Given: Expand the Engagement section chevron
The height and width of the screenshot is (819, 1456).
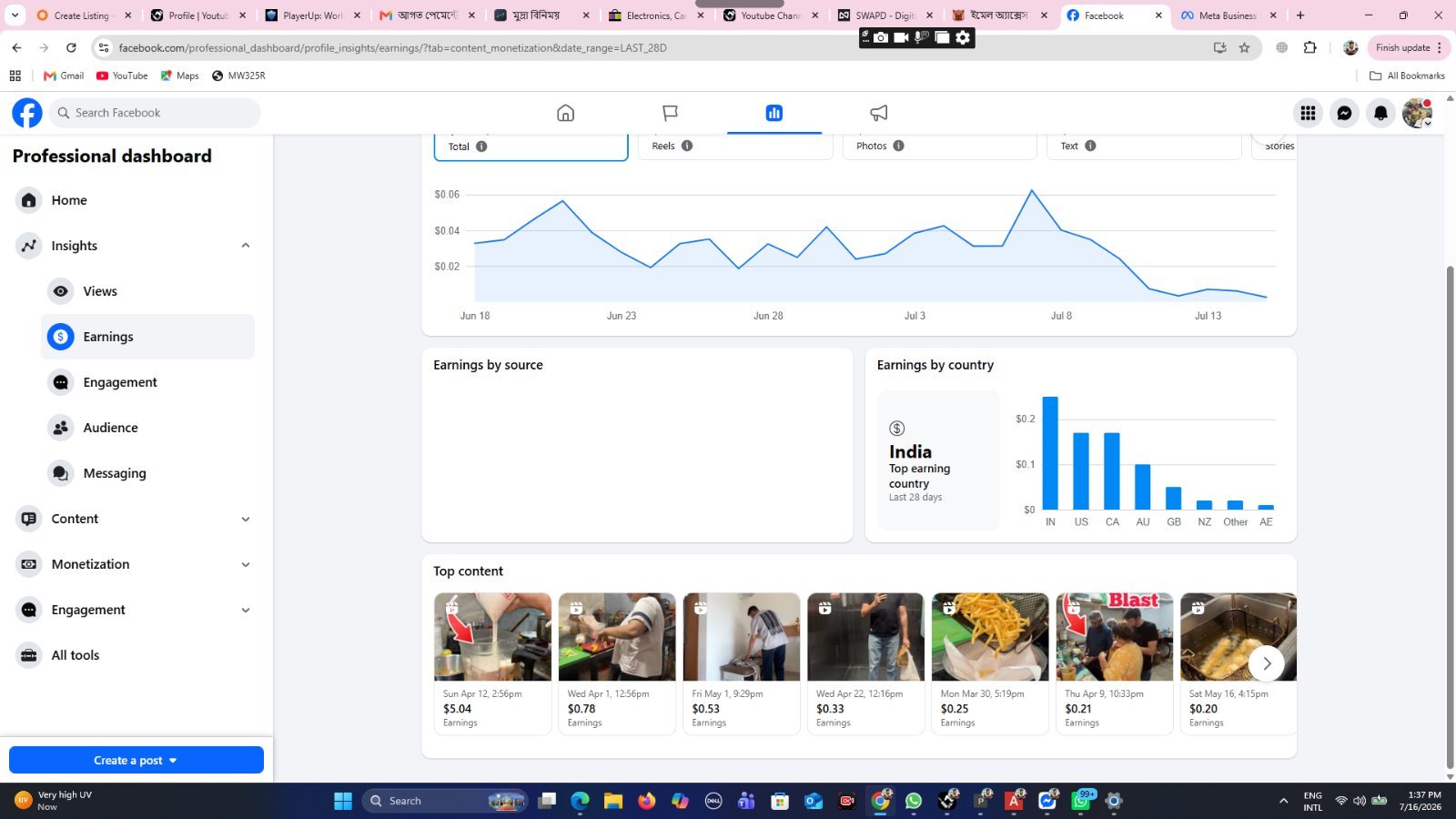Looking at the screenshot, I should [246, 610].
